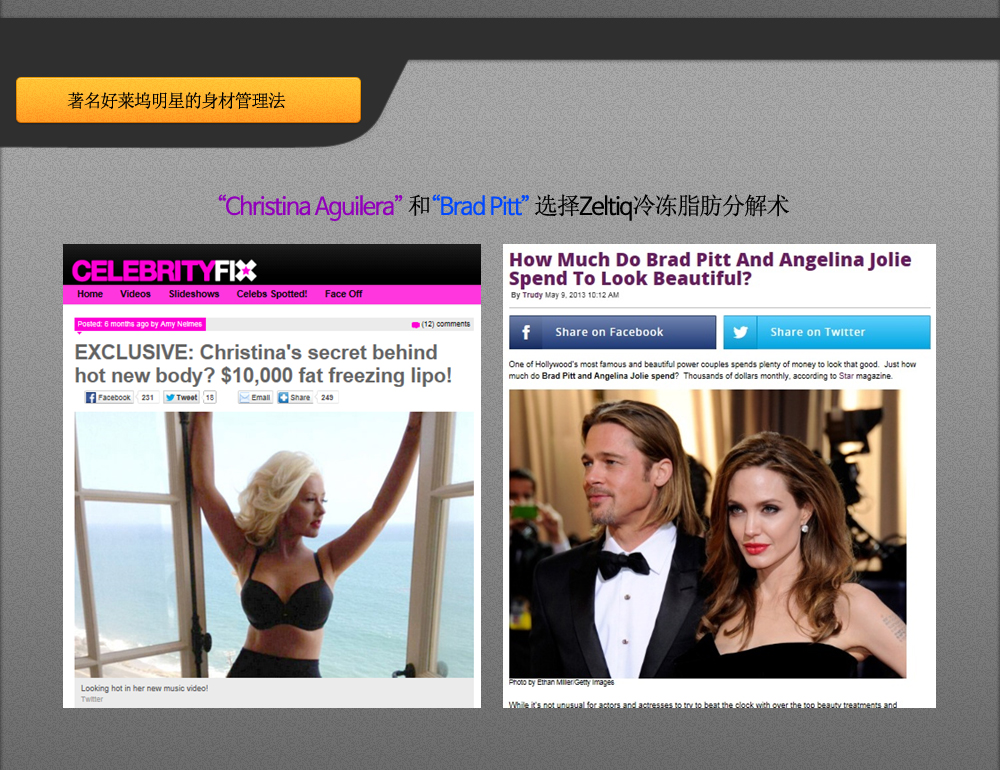Screen dimensions: 1000x770
Task: Go to the Slideshows section
Action: pos(194,294)
